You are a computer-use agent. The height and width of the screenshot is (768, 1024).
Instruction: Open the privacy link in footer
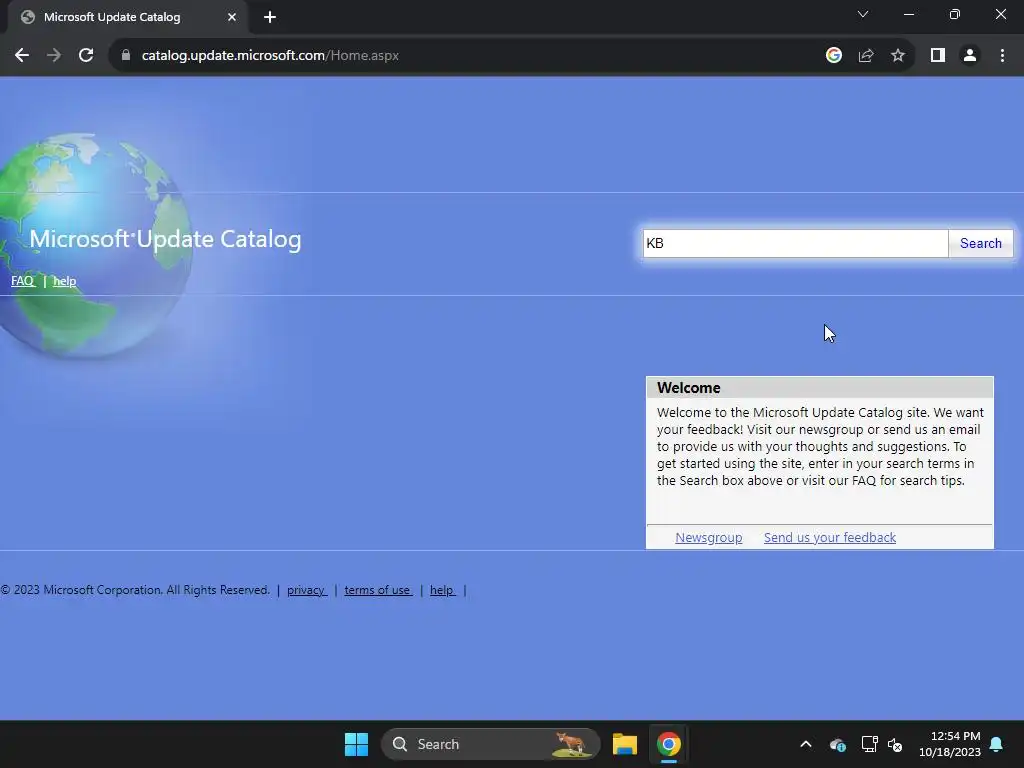[x=306, y=590]
